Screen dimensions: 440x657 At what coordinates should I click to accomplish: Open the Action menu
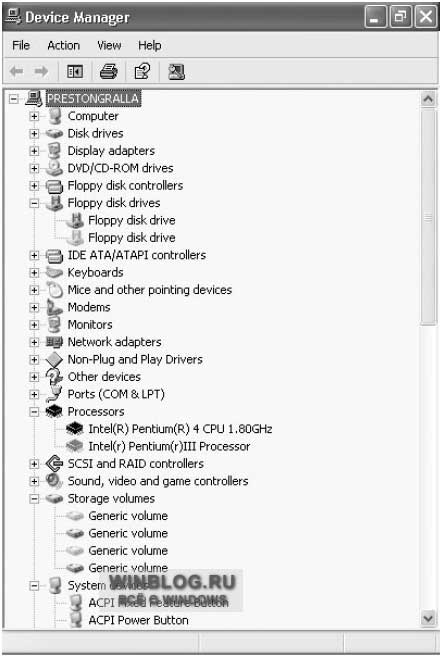coord(63,45)
